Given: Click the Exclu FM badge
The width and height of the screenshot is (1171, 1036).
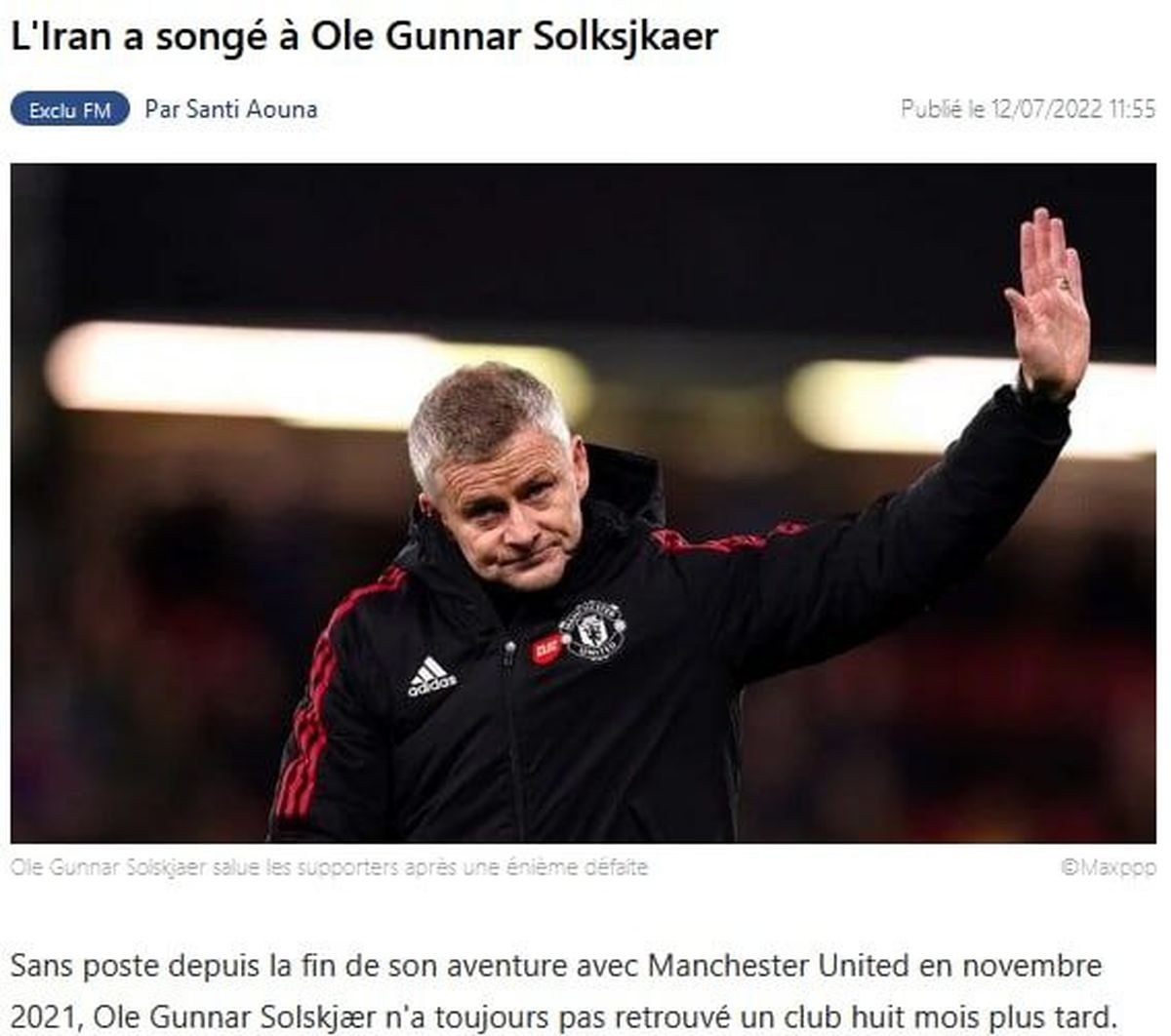Looking at the screenshot, I should pos(70,109).
